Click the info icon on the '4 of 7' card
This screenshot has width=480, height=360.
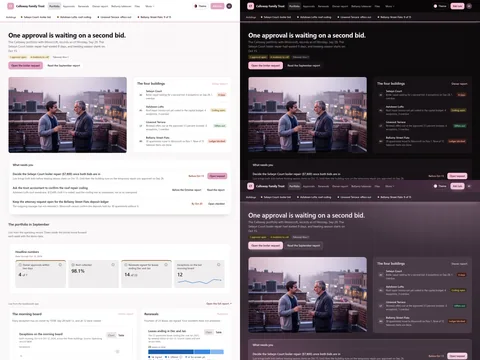click(x=60, y=265)
